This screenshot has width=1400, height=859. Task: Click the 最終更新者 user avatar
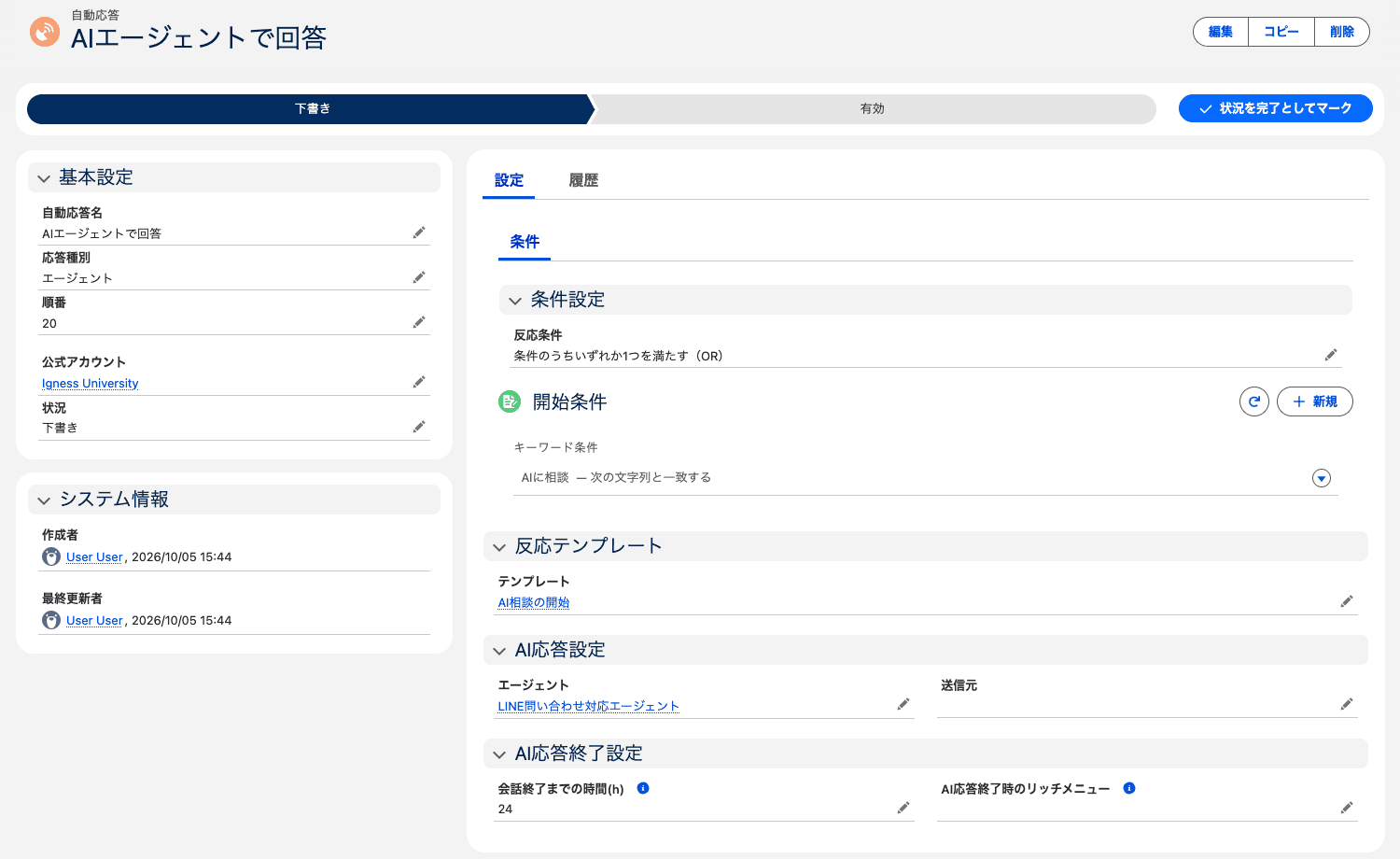[x=51, y=620]
